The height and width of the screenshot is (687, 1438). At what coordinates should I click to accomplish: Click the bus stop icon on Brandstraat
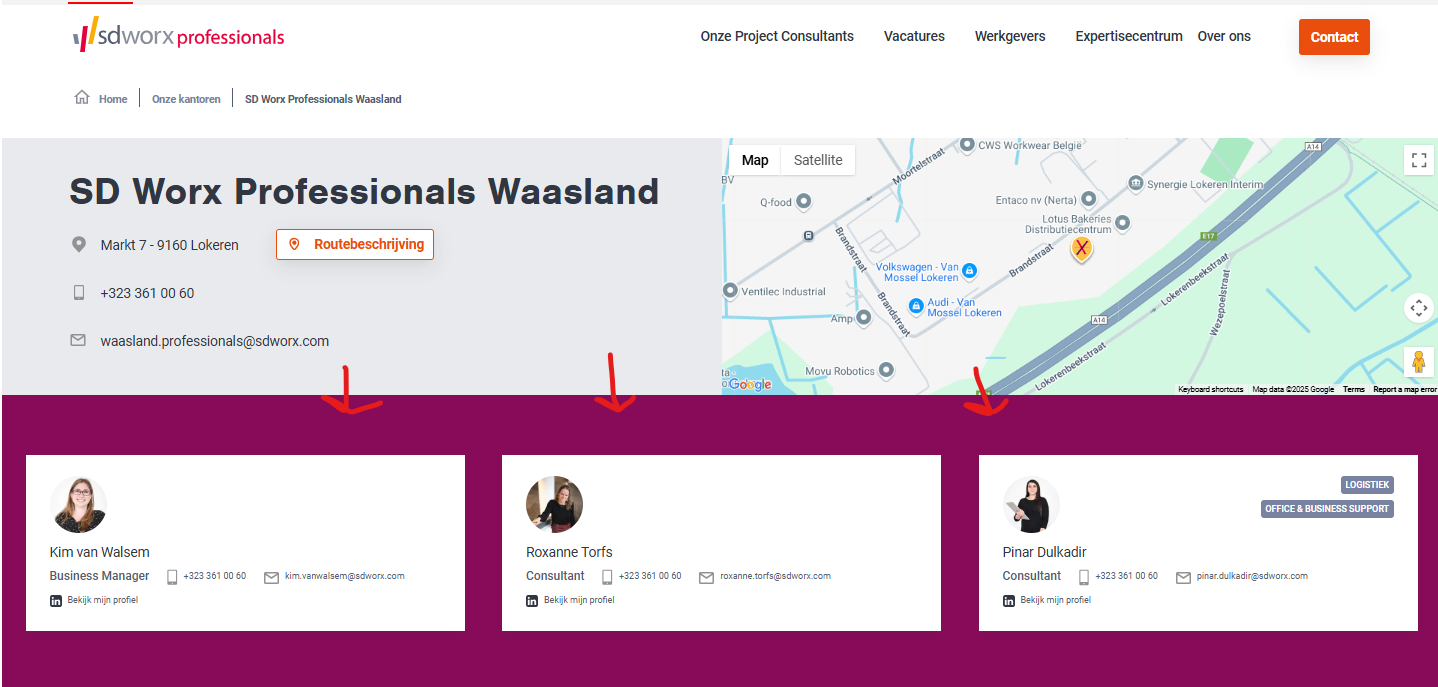point(808,236)
